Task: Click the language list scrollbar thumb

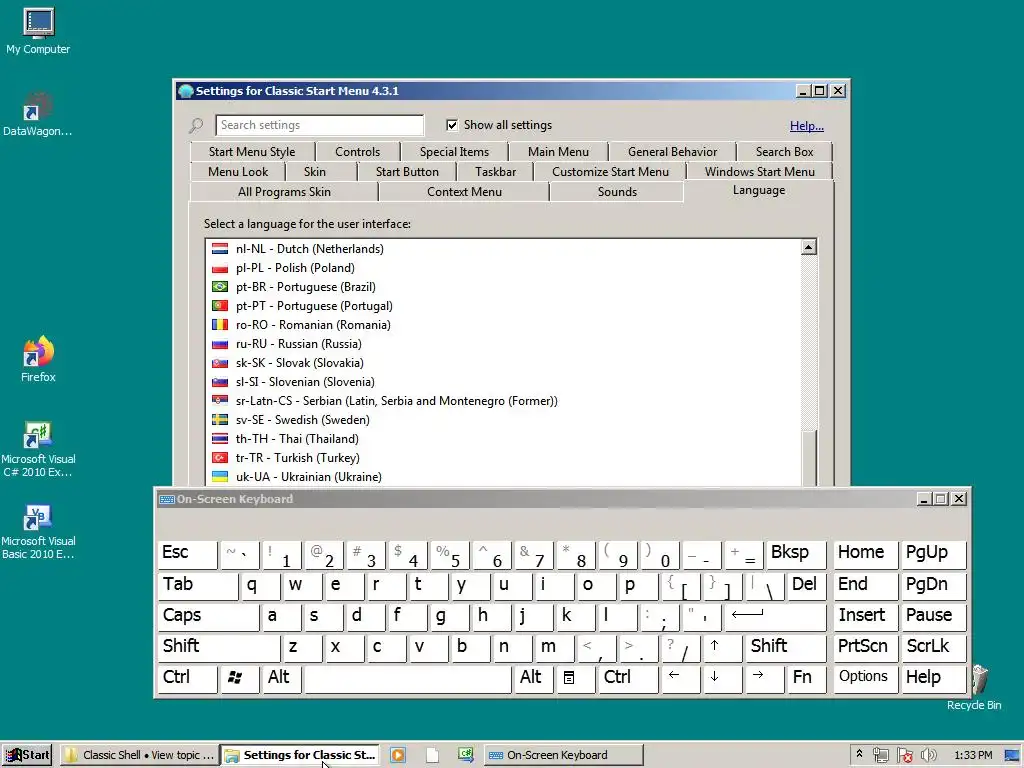Action: (x=808, y=458)
